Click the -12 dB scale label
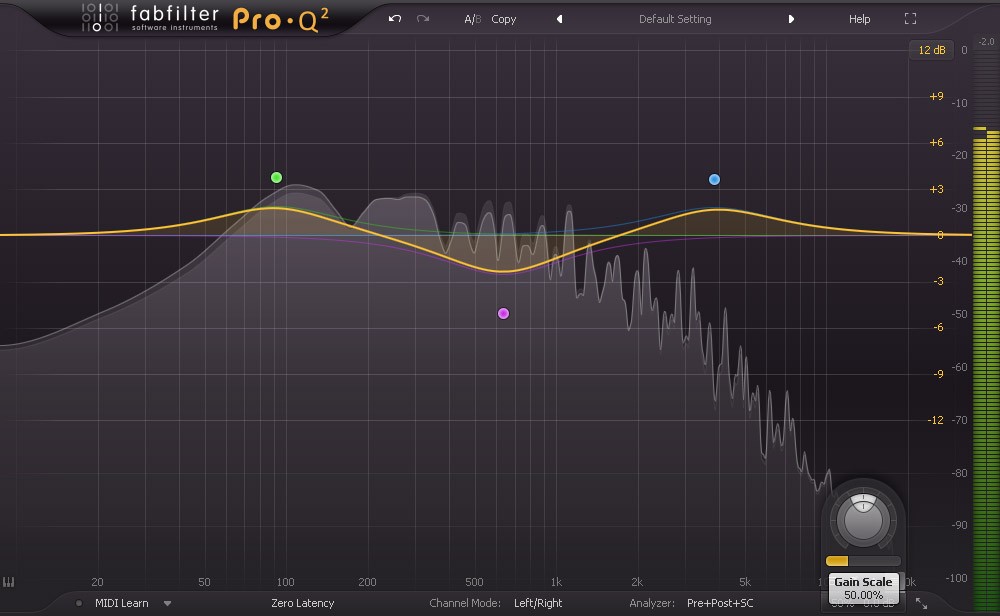 tap(935, 420)
